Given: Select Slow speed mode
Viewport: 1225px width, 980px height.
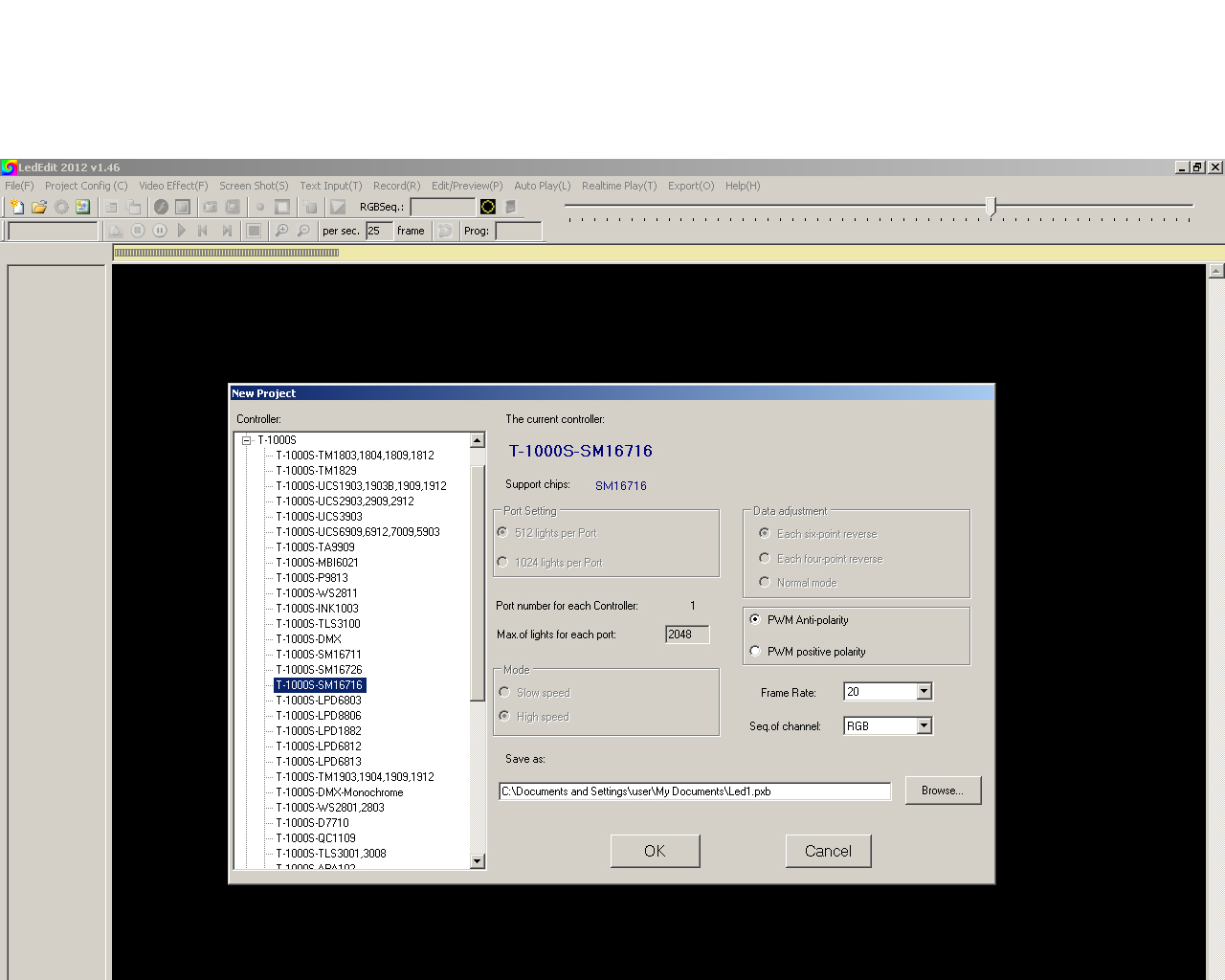Looking at the screenshot, I should point(504,693).
